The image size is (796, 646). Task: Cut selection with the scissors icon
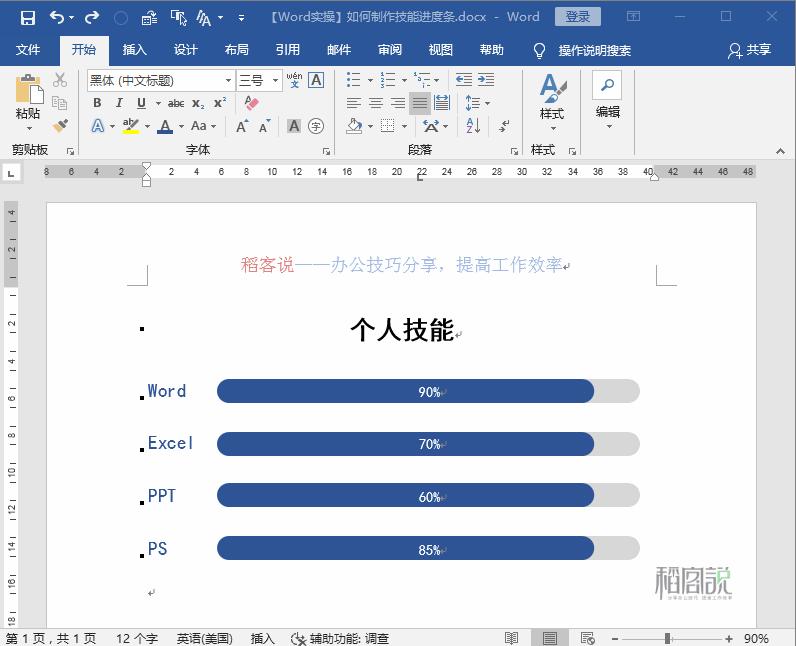[x=60, y=80]
